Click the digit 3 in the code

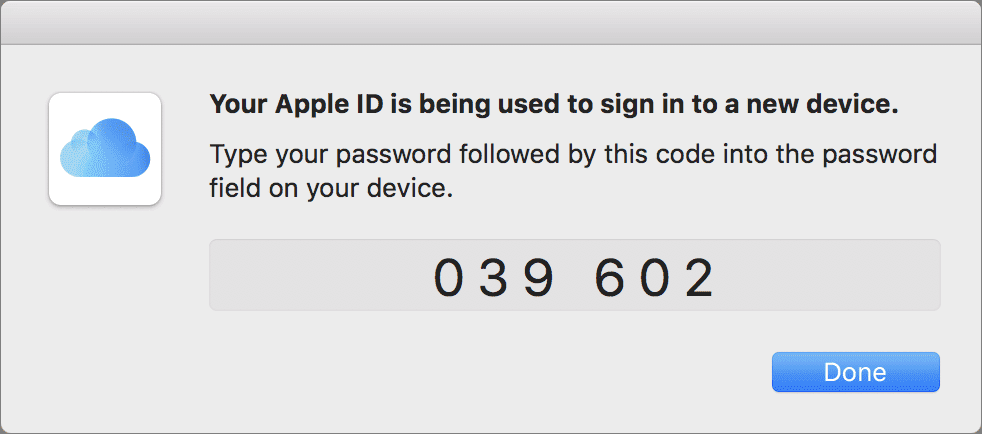pyautogui.click(x=496, y=277)
